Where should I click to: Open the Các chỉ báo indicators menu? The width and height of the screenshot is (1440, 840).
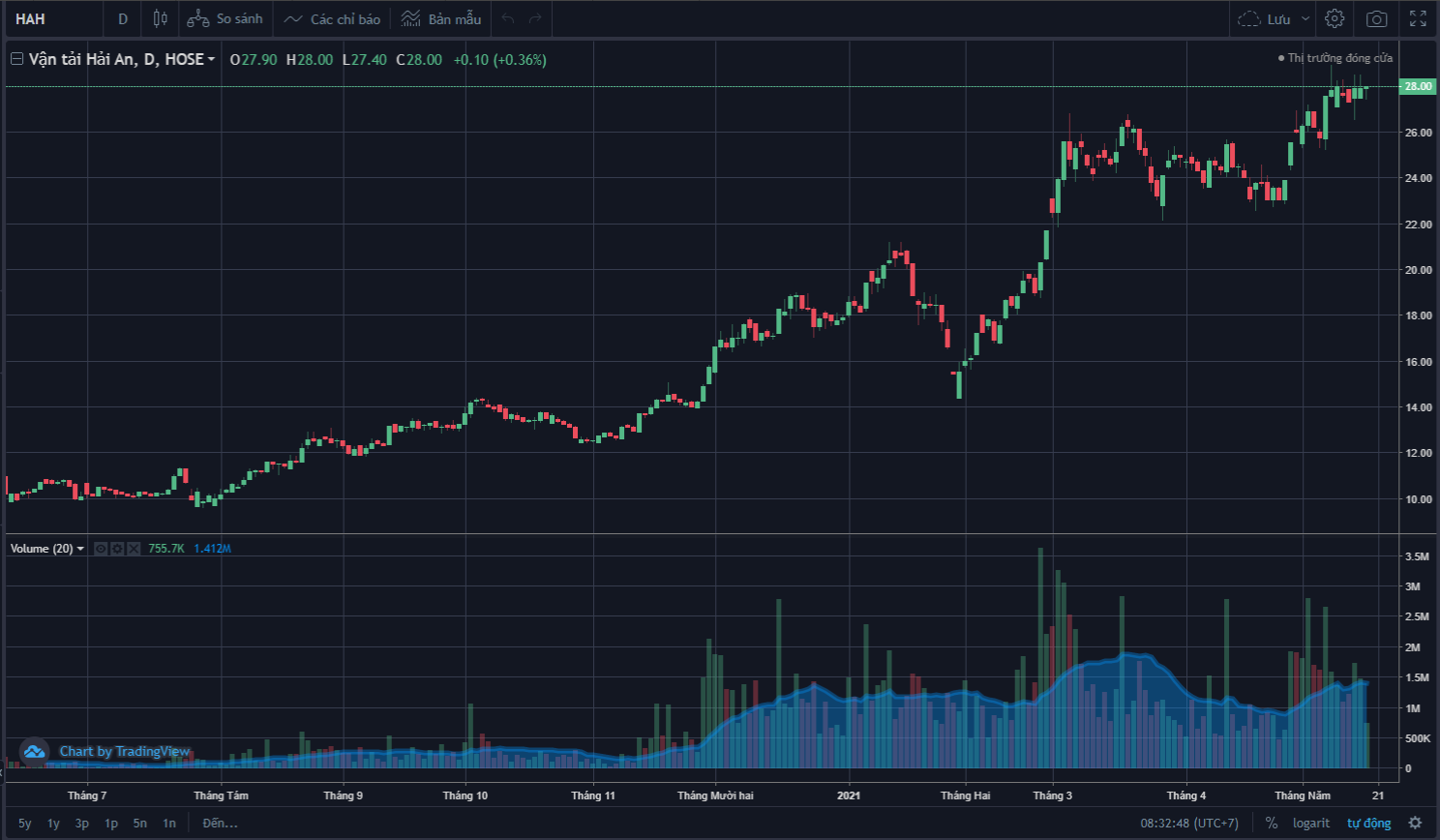click(332, 18)
